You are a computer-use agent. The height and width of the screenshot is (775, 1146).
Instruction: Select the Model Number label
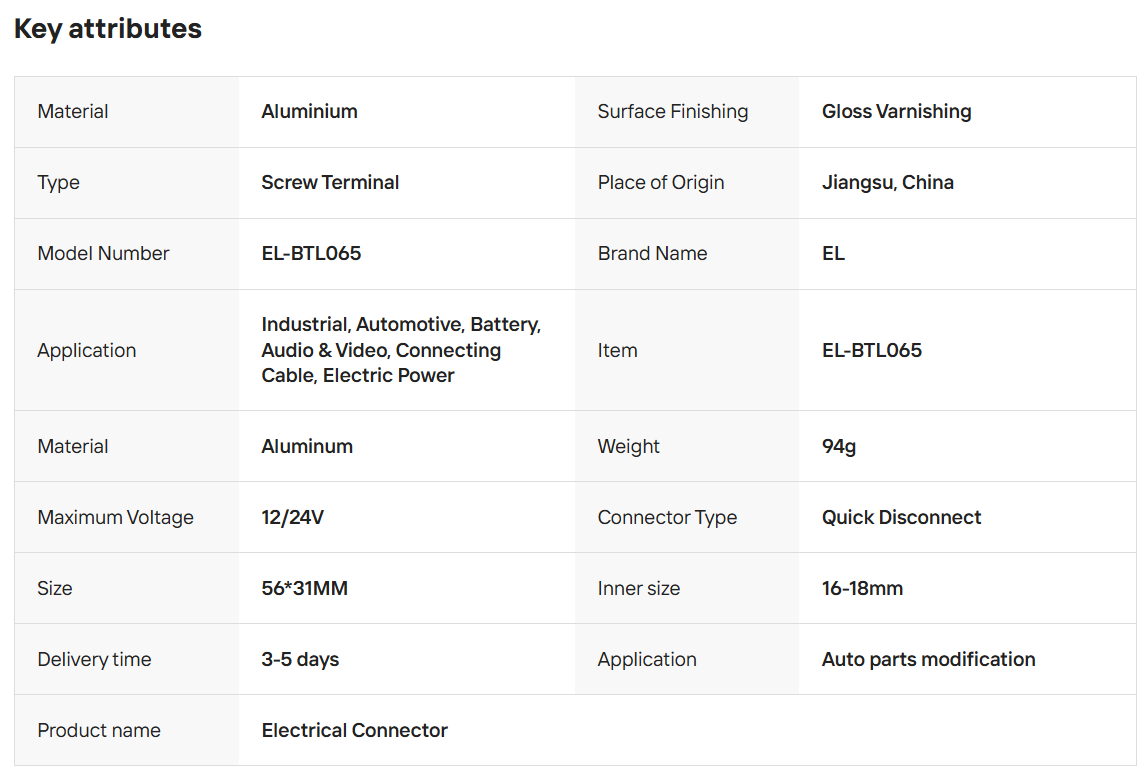click(x=103, y=254)
